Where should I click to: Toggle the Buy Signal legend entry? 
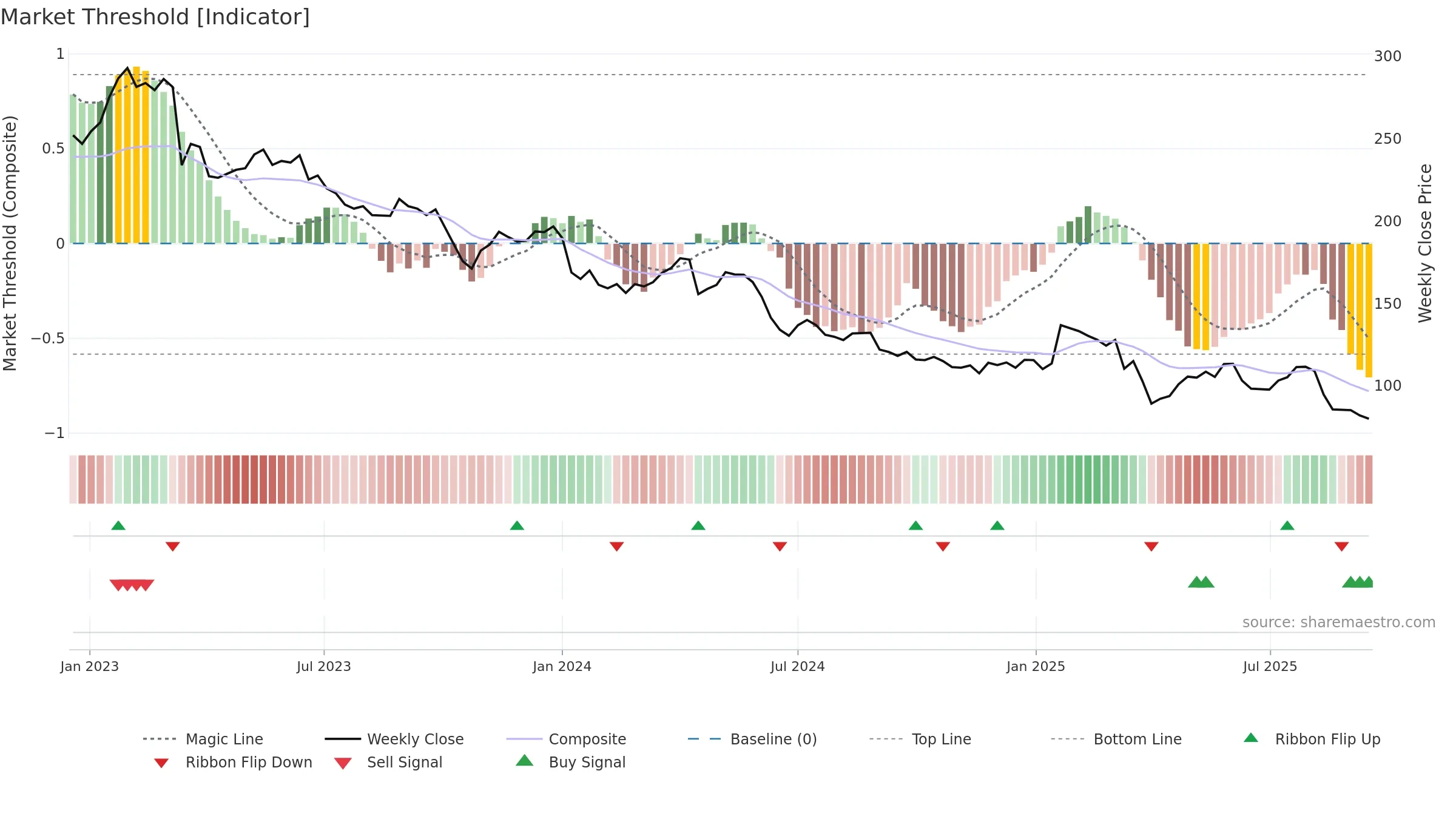tap(570, 762)
